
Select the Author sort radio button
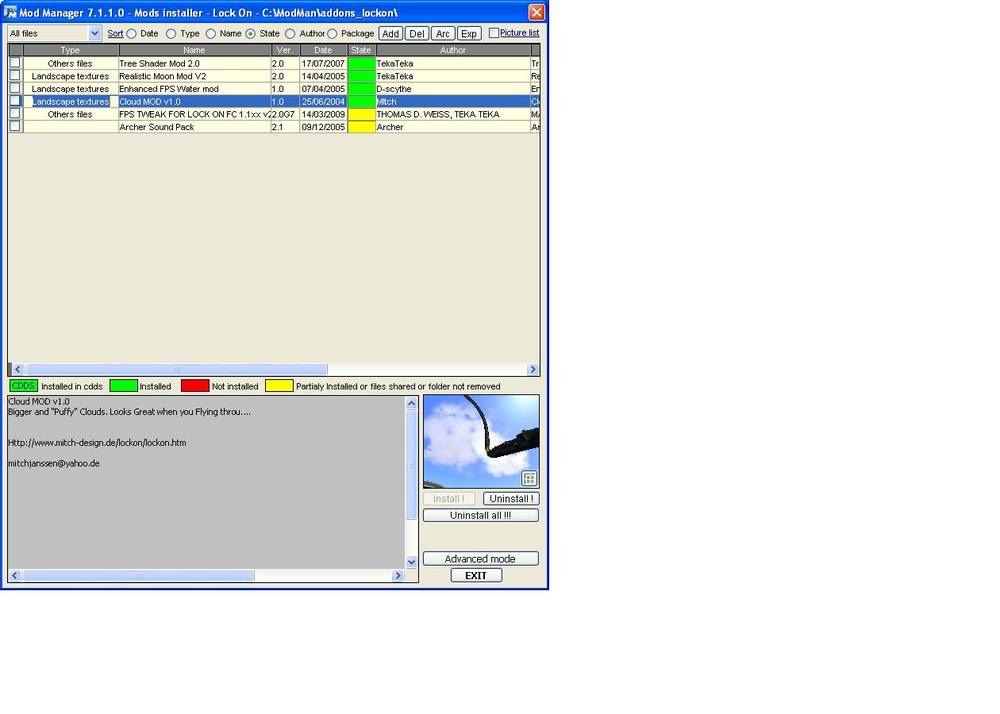pos(290,34)
